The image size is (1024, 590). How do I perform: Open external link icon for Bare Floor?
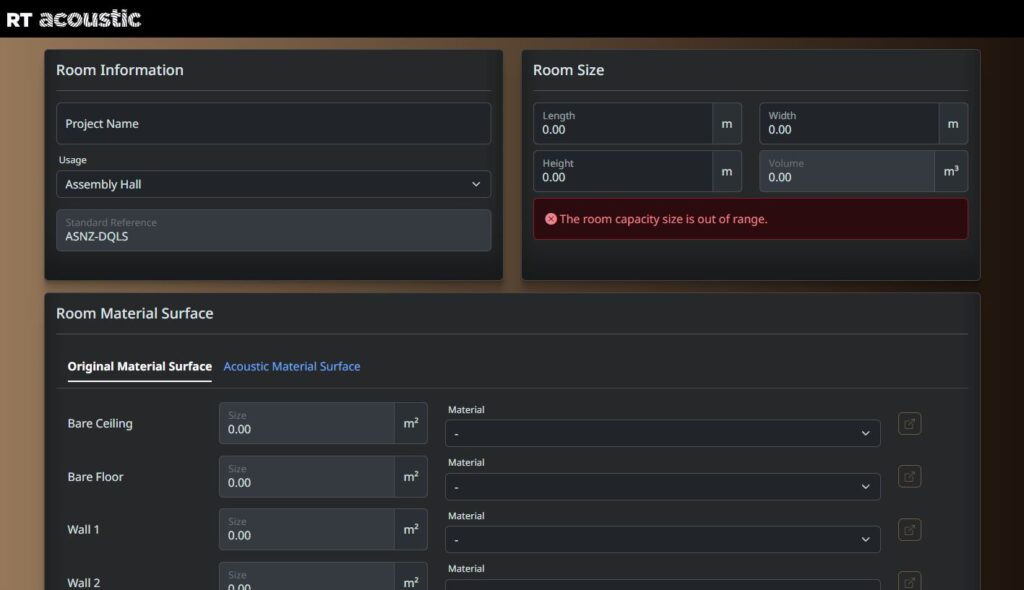click(909, 477)
